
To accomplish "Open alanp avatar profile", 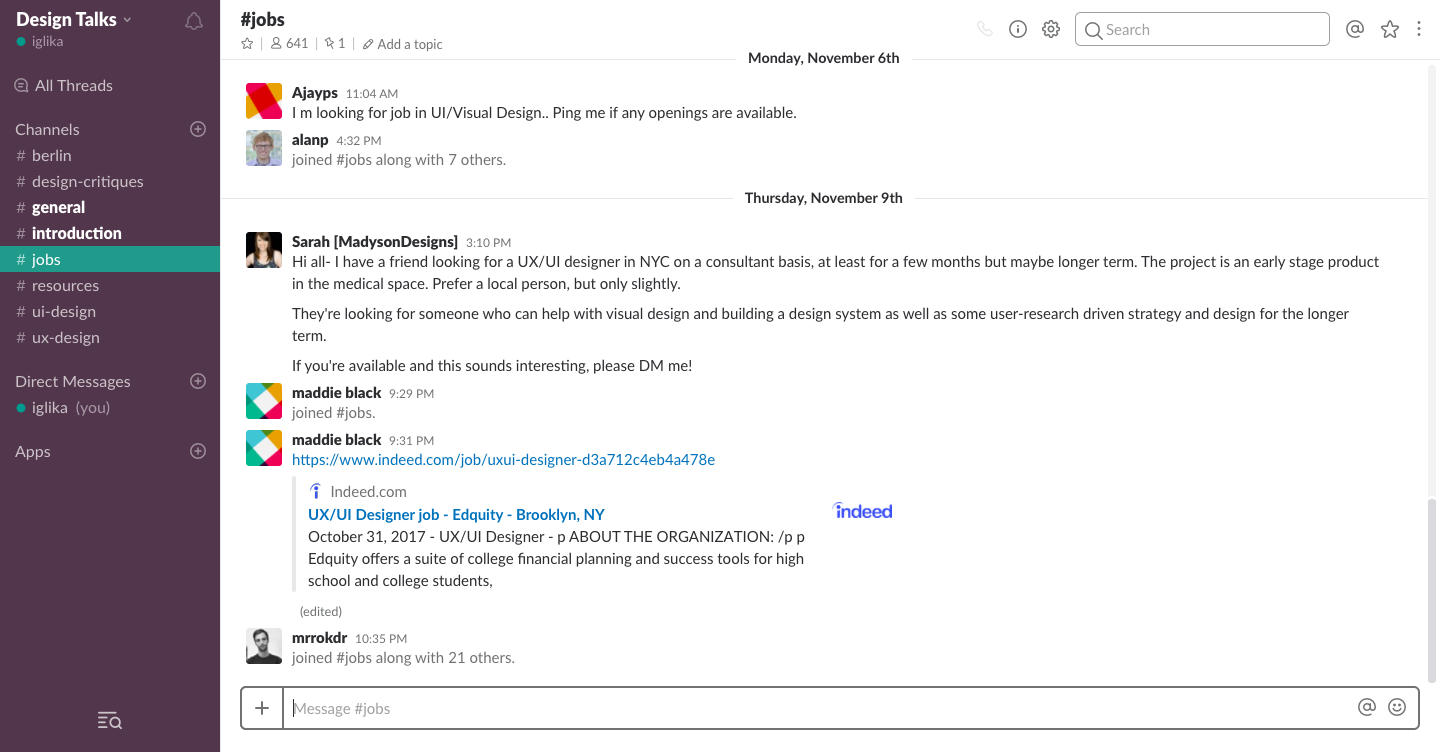I will pyautogui.click(x=264, y=148).
